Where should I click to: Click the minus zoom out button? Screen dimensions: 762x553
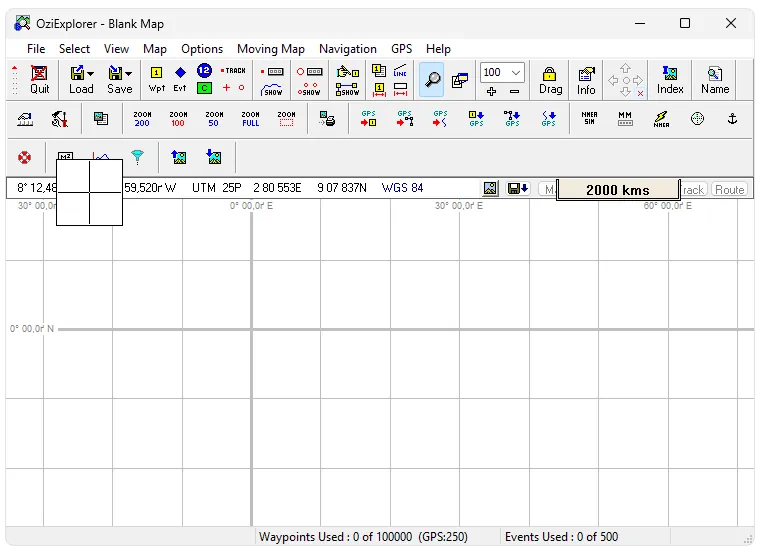click(515, 91)
